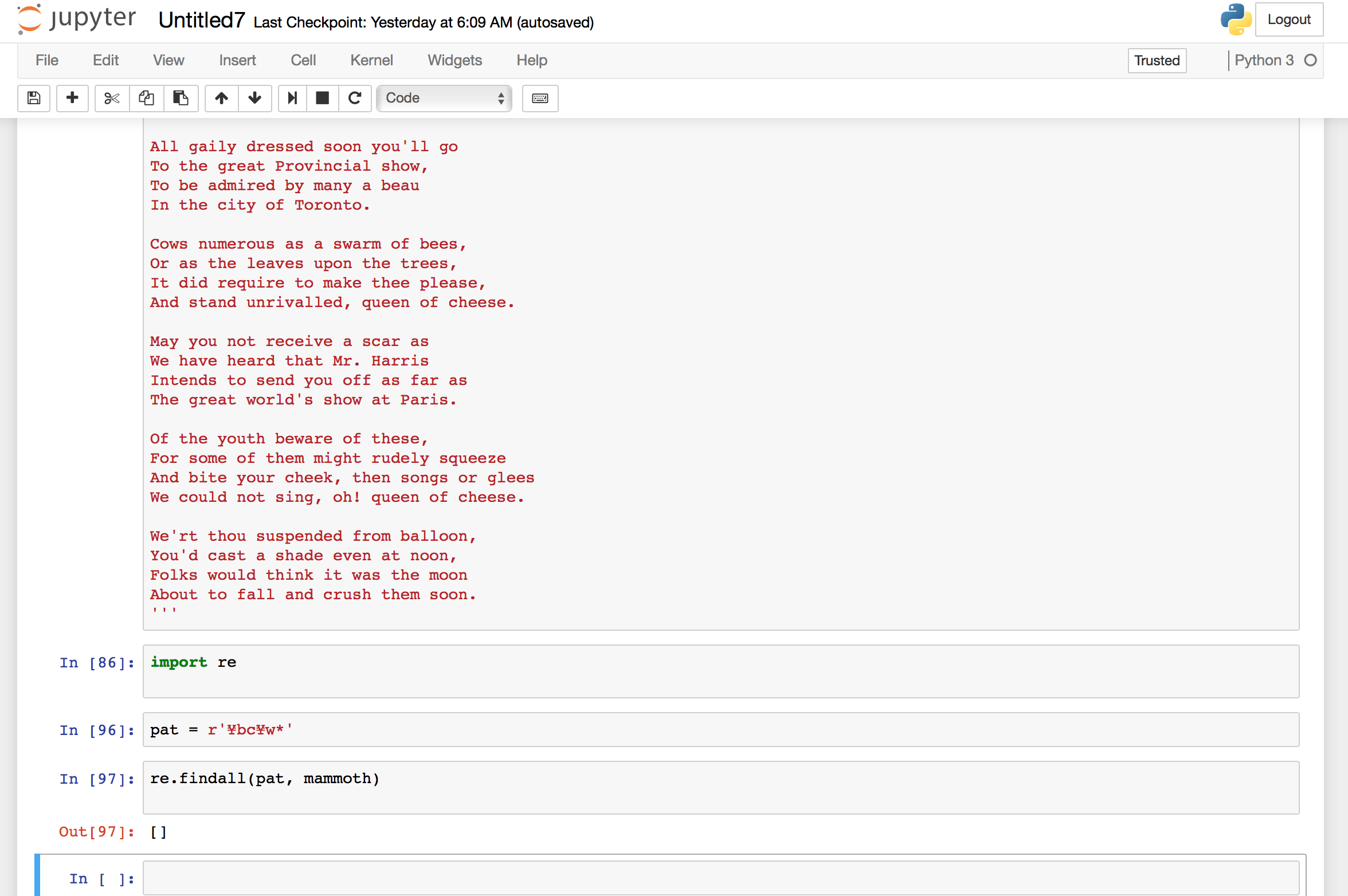Click into the empty new code cell
This screenshot has height=896, width=1348.
tap(720, 878)
